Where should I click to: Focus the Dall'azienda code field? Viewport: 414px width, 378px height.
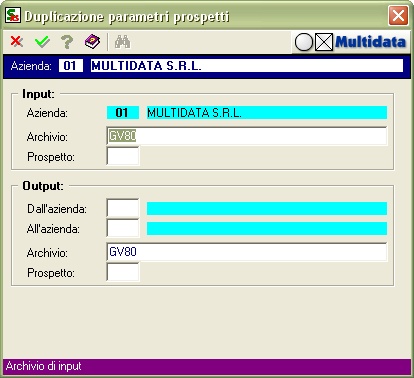point(123,208)
